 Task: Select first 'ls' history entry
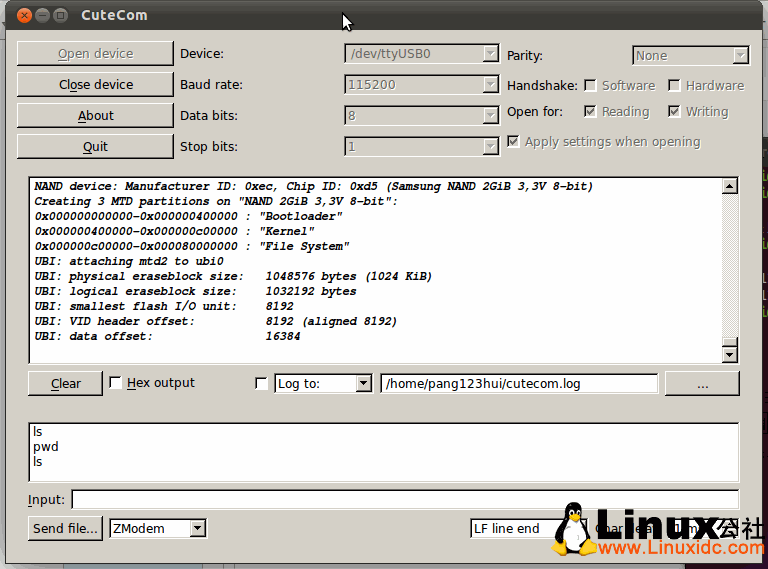(38, 431)
